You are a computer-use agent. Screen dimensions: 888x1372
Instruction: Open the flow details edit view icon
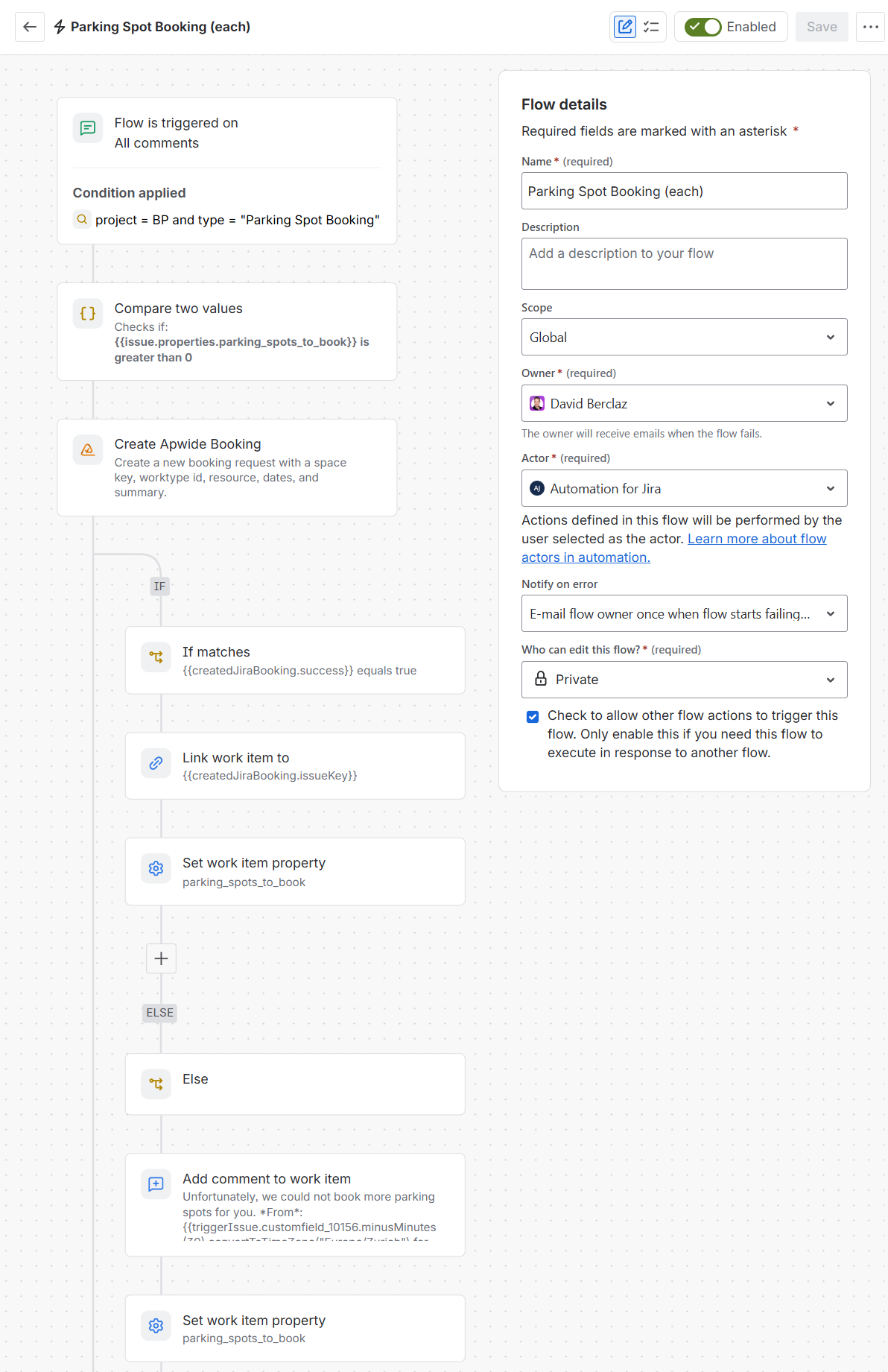pyautogui.click(x=625, y=27)
